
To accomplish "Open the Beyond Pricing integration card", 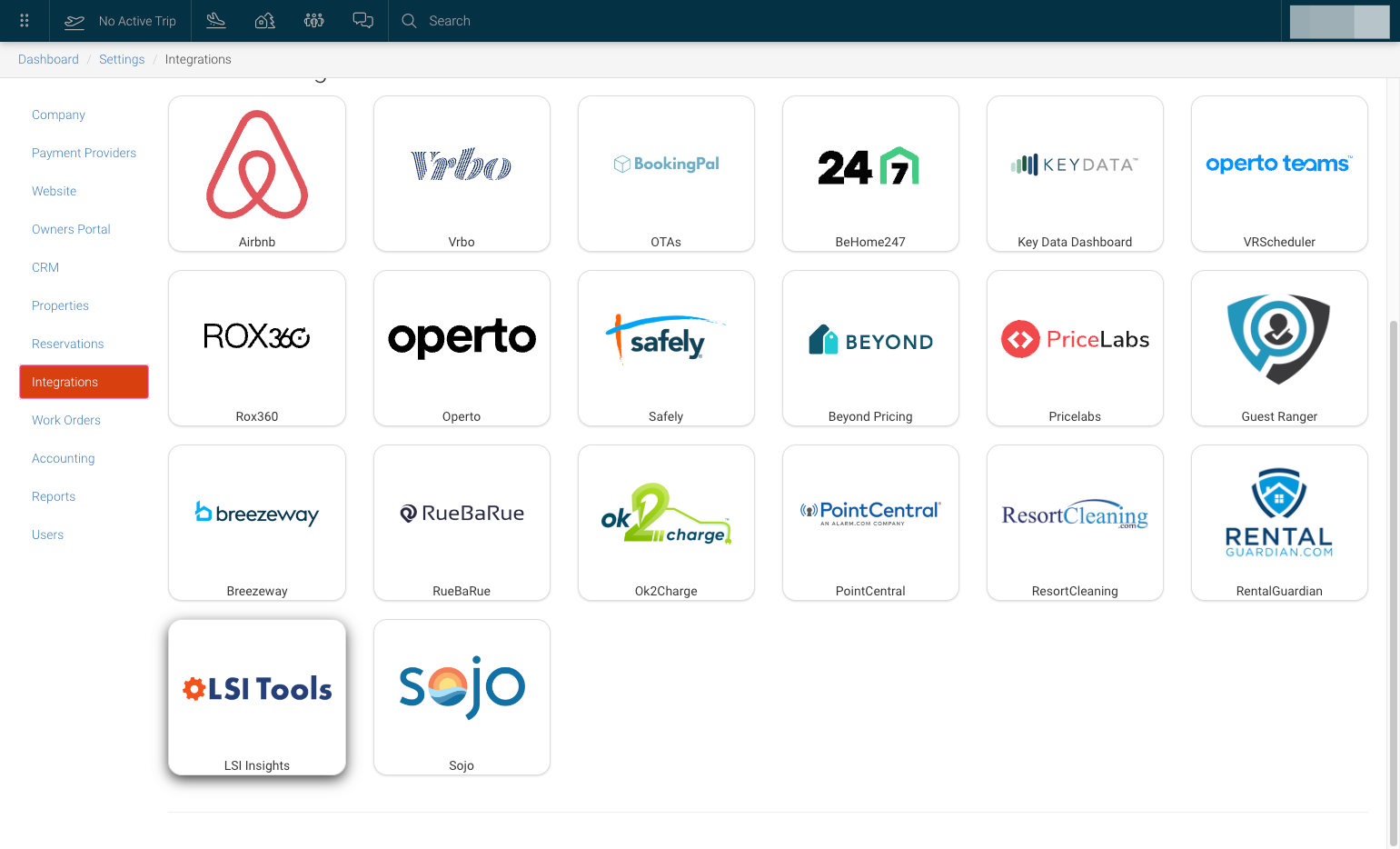I will pos(870,348).
